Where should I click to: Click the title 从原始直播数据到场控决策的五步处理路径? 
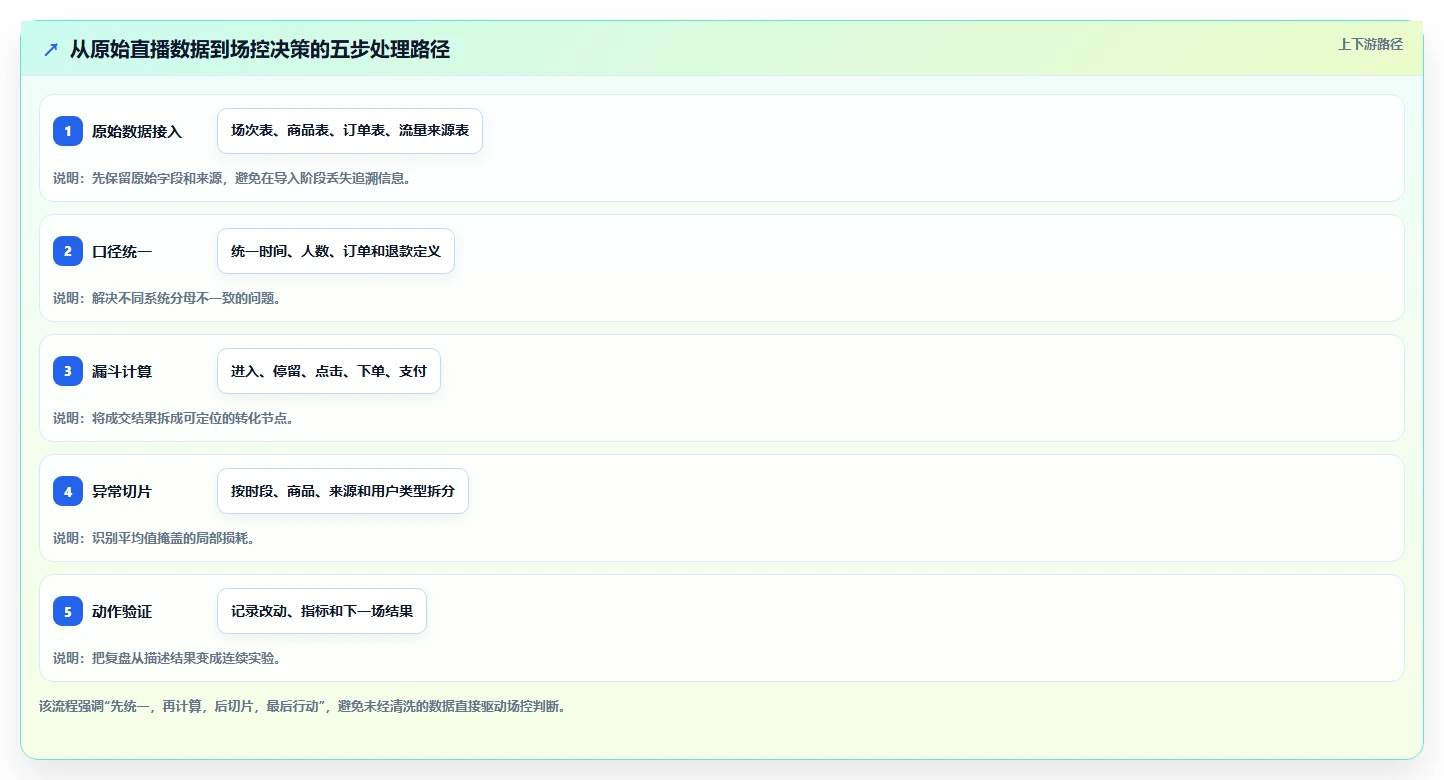(x=260, y=49)
